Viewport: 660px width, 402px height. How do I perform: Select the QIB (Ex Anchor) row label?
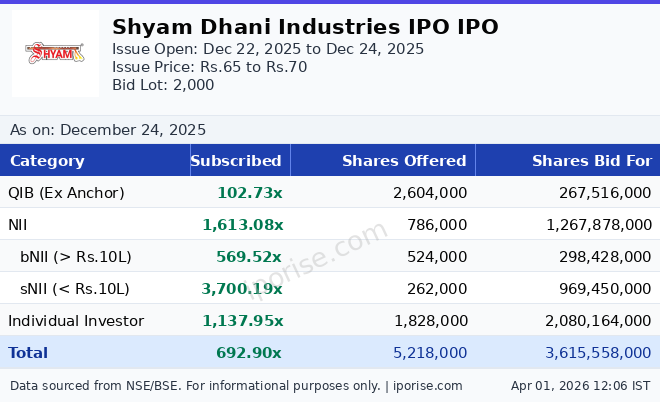pyautogui.click(x=66, y=193)
